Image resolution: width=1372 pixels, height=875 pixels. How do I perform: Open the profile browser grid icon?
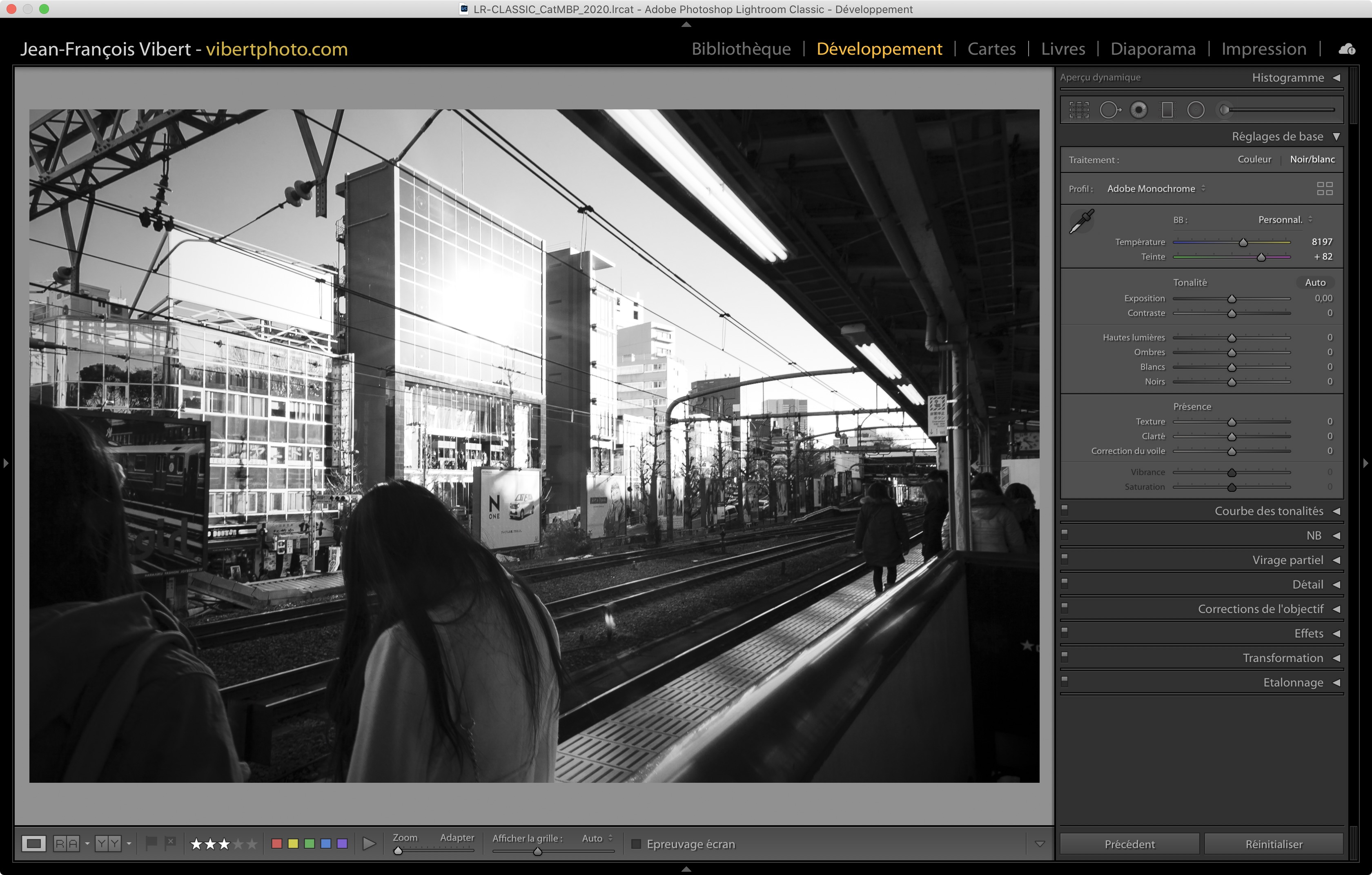pyautogui.click(x=1324, y=189)
